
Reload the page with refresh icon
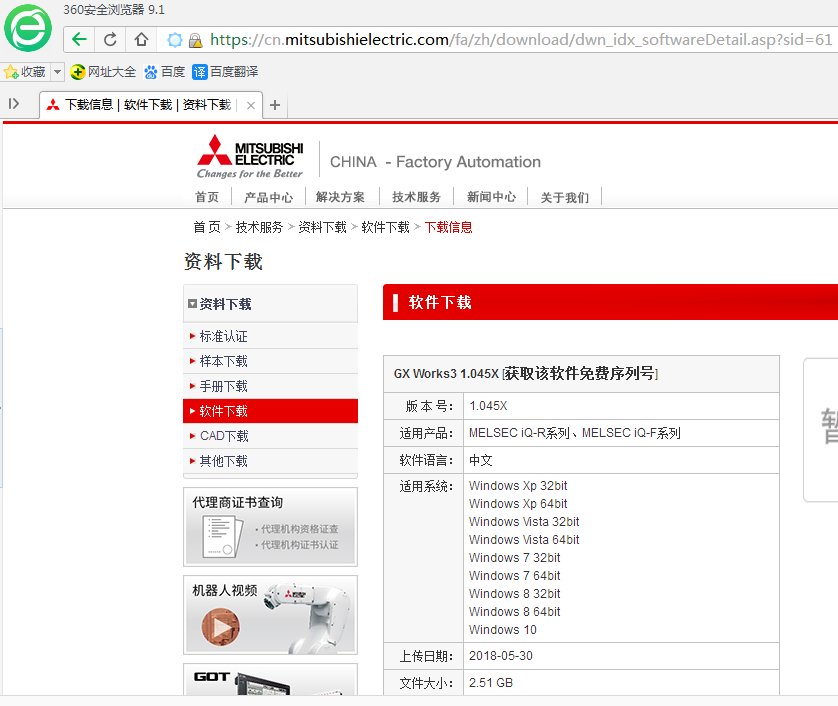tap(111, 40)
